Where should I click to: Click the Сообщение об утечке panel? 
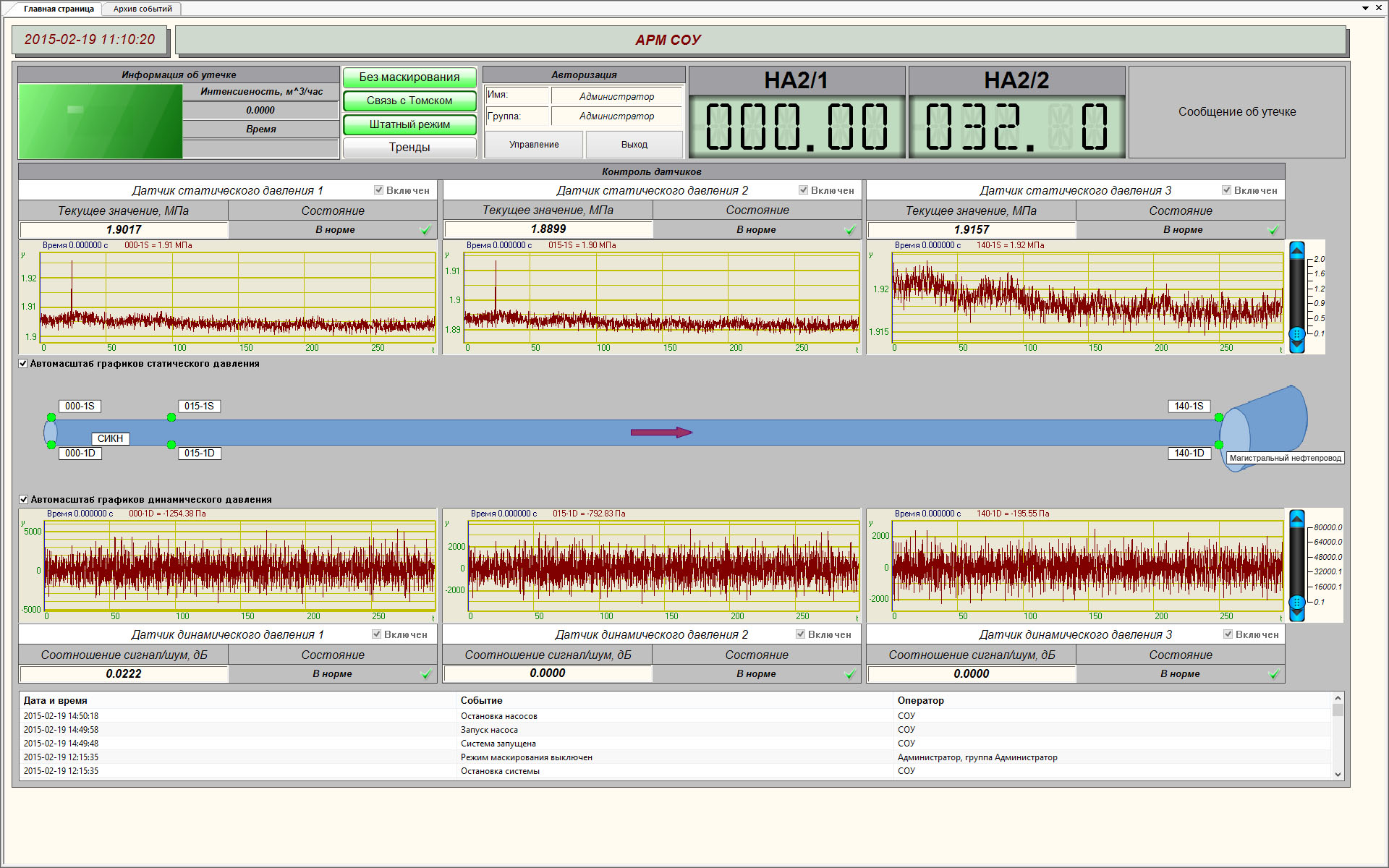tap(1237, 112)
